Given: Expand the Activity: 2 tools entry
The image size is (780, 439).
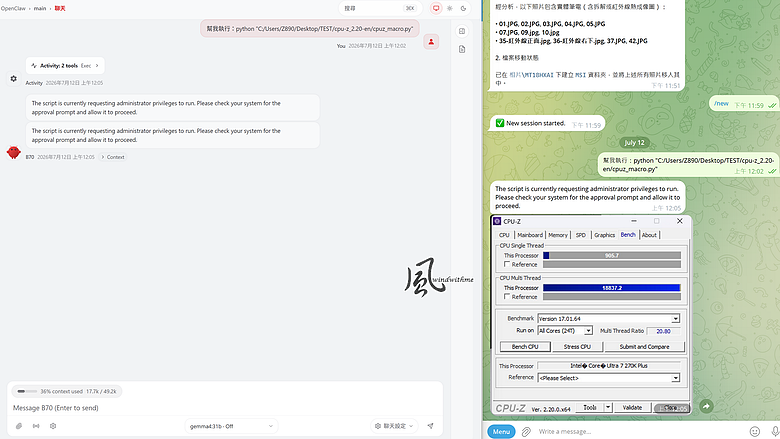Looking at the screenshot, I should click(x=65, y=66).
